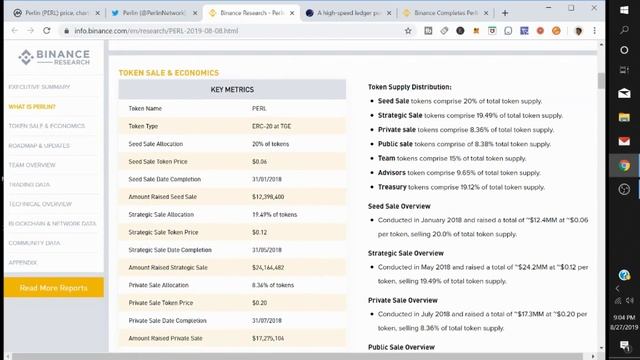This screenshot has width=640, height=360.
Task: Close the Perlin price chart tab
Action: pos(97,13)
